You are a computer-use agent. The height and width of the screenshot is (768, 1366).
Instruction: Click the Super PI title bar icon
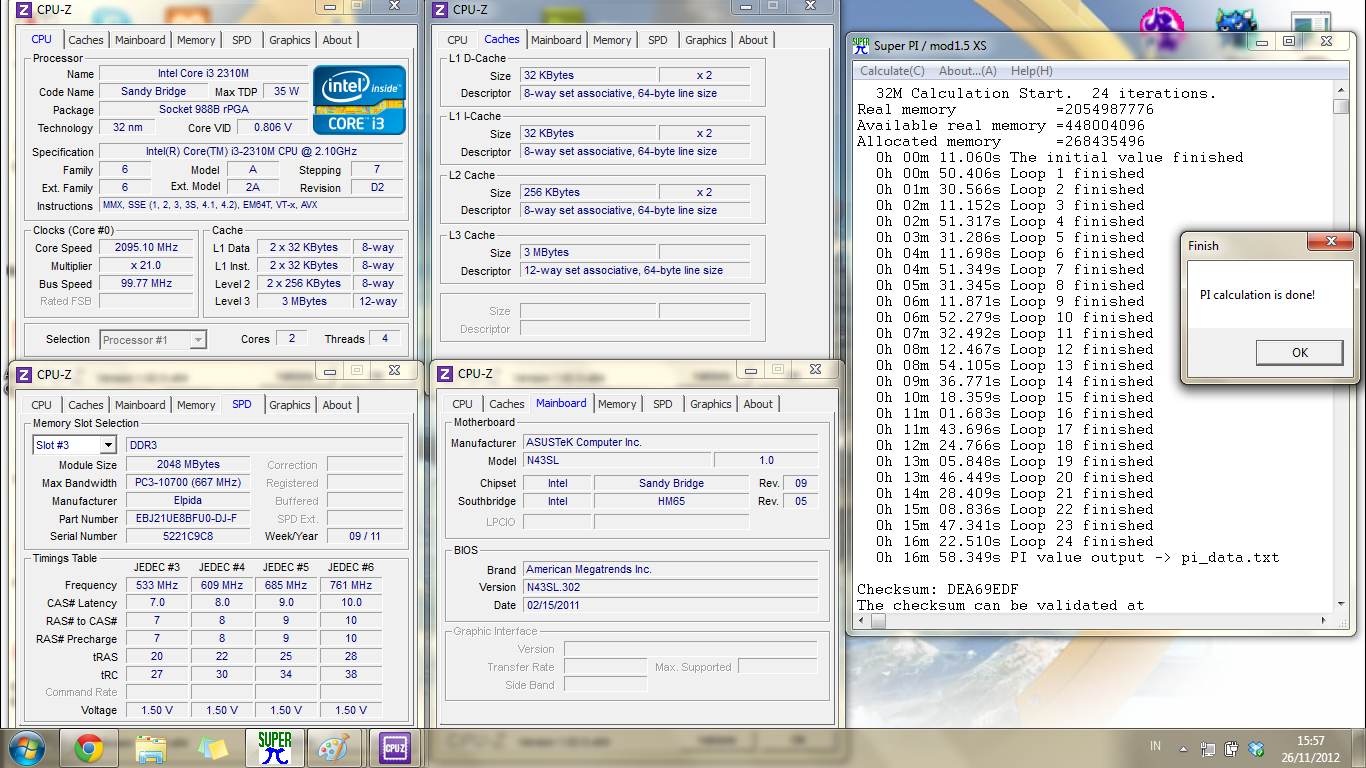[x=860, y=46]
